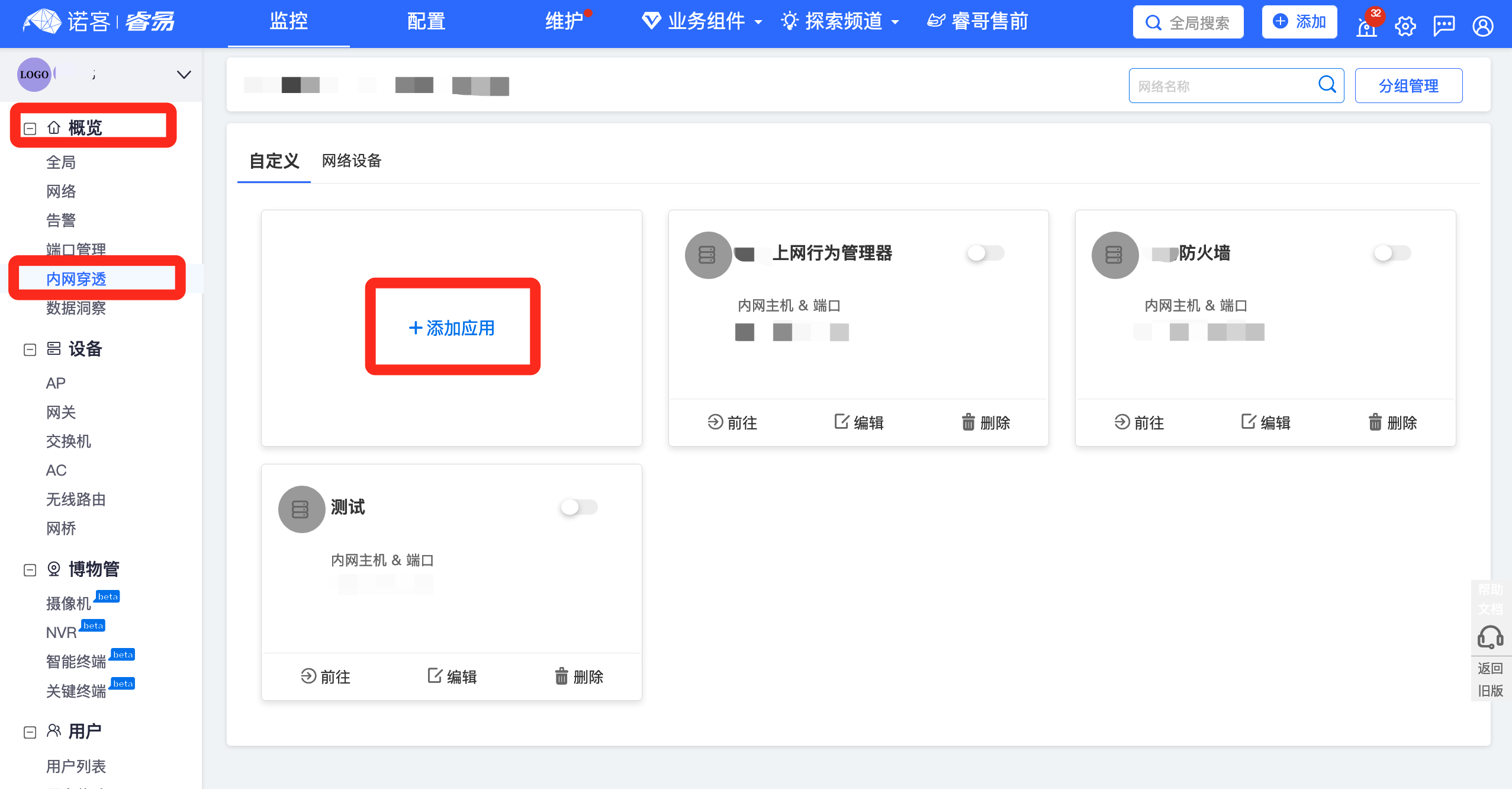The width and height of the screenshot is (1512, 789).
Task: Open the 睿哥售前 menu item
Action: [x=977, y=21]
